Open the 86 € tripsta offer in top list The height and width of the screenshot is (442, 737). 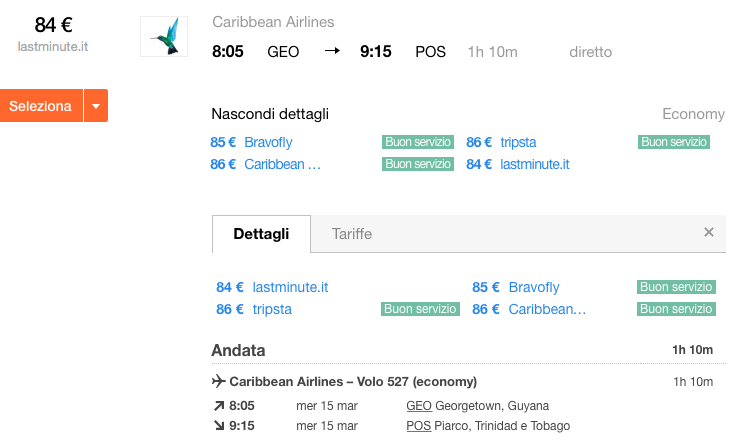(501, 142)
